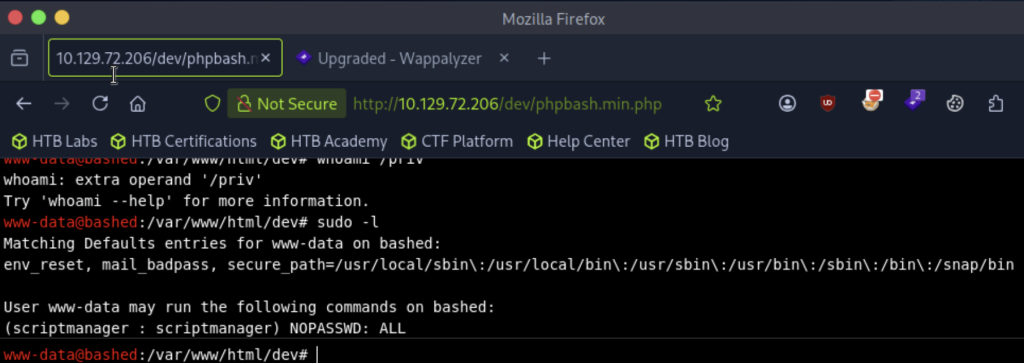The width and height of the screenshot is (1024, 363).
Task: Go back to previous page
Action: [x=24, y=103]
